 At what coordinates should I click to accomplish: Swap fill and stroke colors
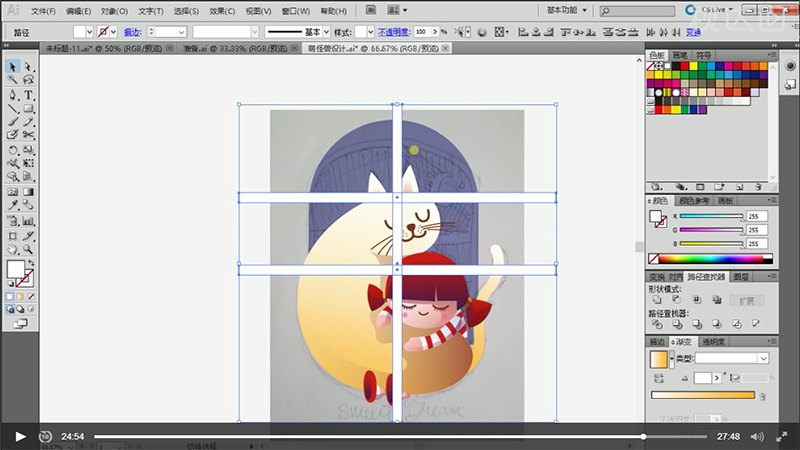[x=31, y=263]
